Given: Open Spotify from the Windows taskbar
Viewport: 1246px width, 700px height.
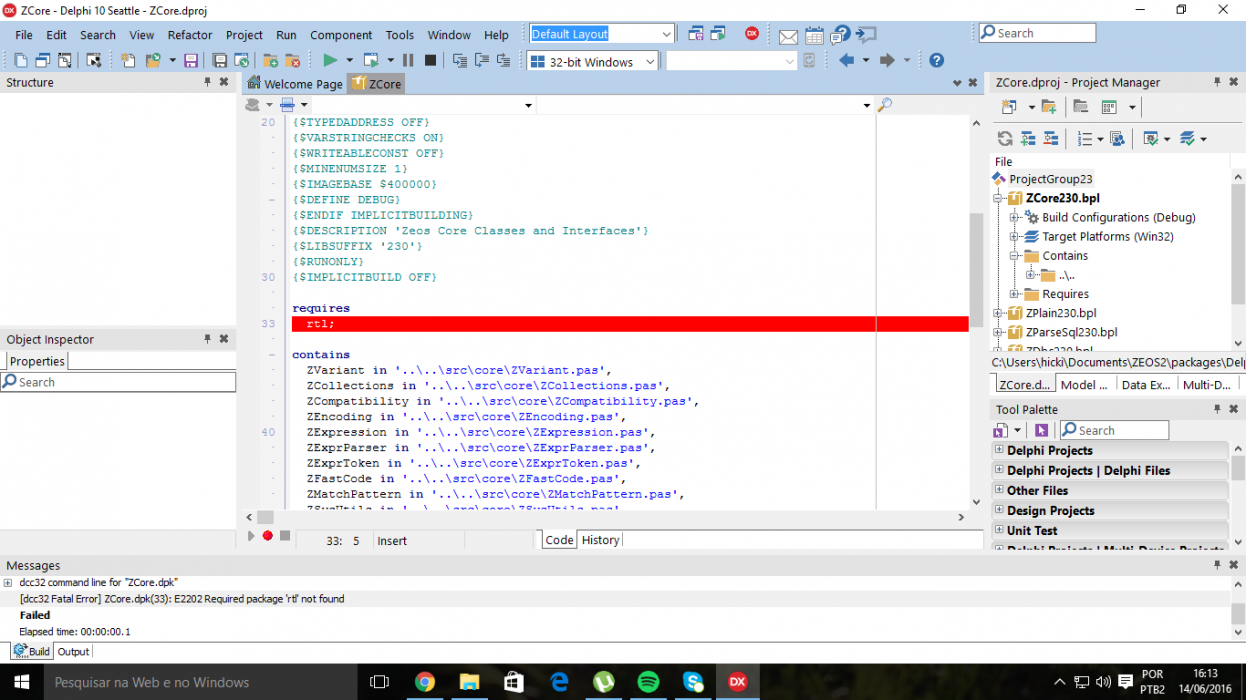Looking at the screenshot, I should (x=648, y=682).
